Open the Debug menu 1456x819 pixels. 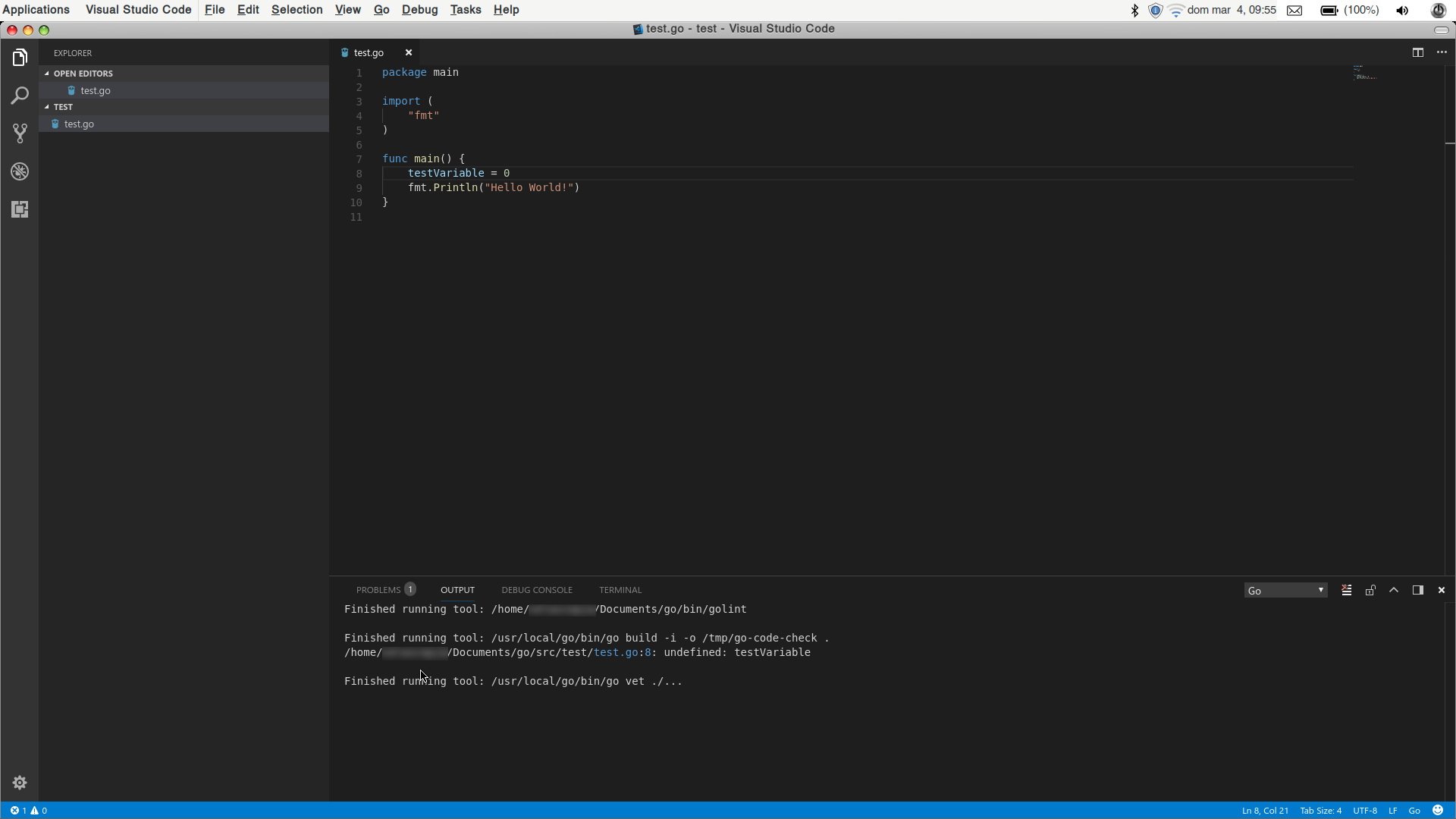pyautogui.click(x=420, y=10)
